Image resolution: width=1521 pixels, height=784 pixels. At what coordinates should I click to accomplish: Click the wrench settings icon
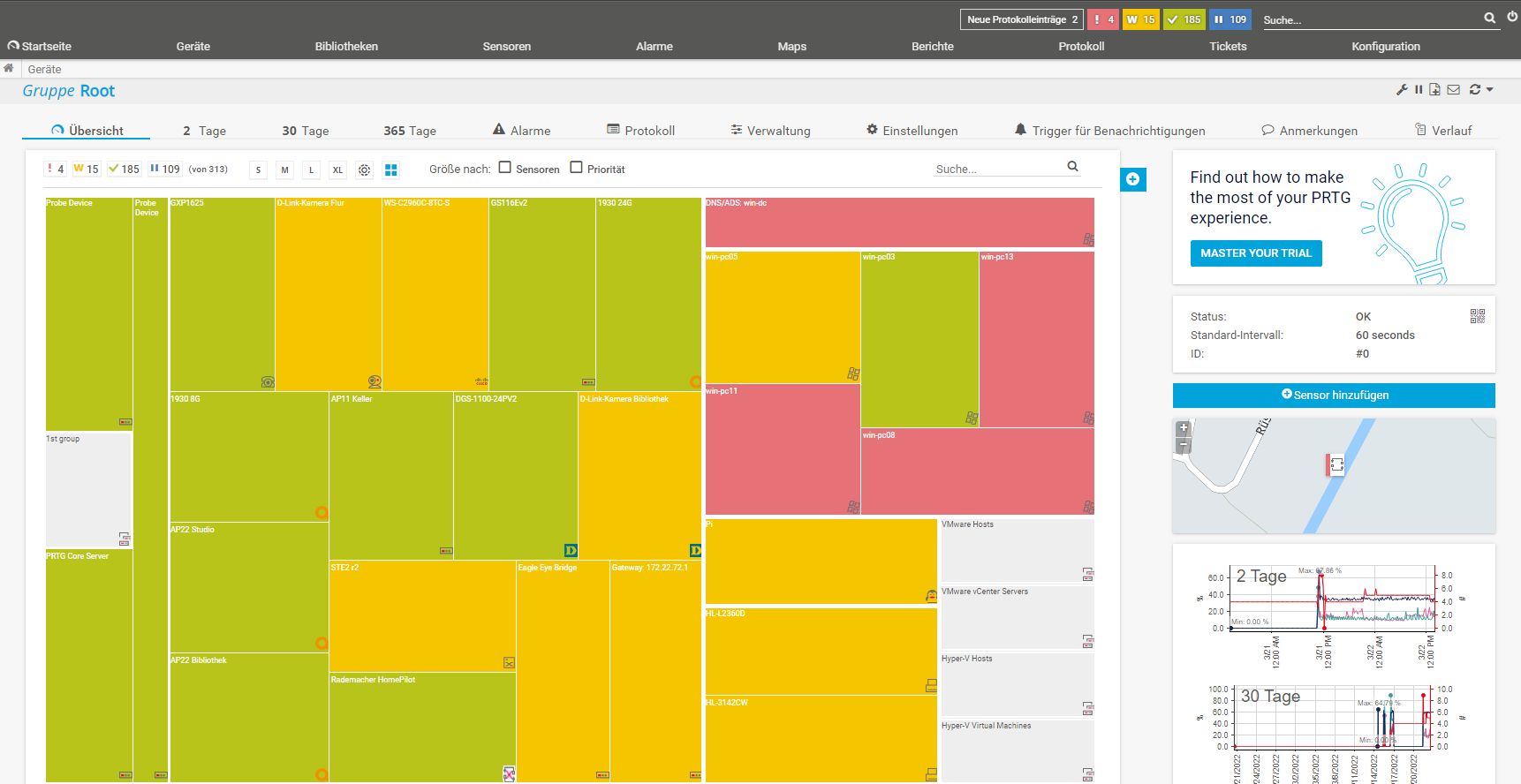coord(1401,90)
